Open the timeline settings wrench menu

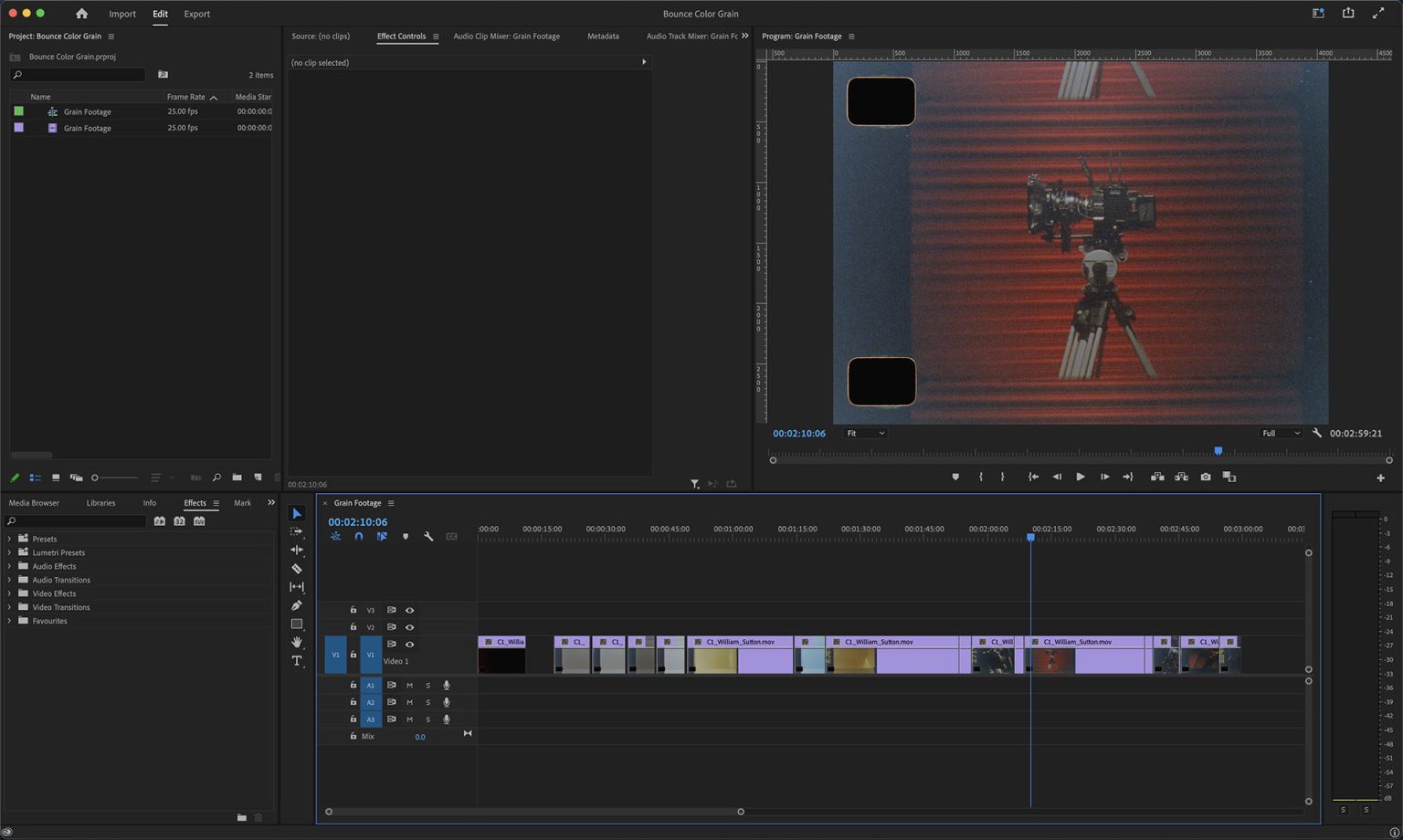pyautogui.click(x=428, y=537)
